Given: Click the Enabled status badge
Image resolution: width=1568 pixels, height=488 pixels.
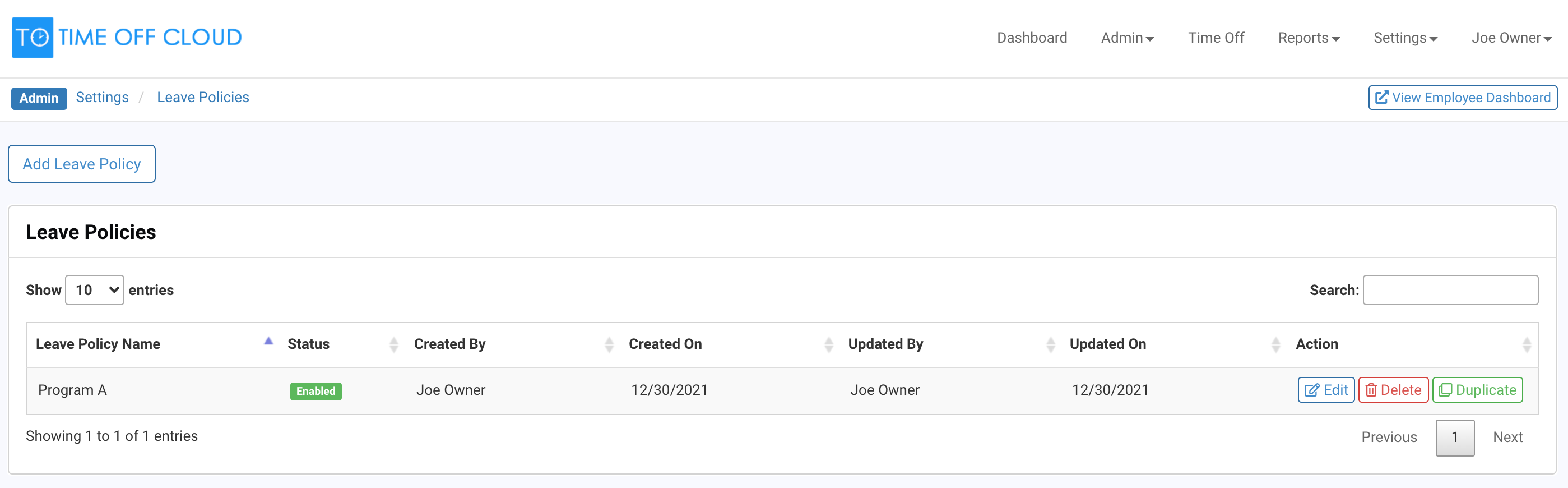Looking at the screenshot, I should pos(316,391).
